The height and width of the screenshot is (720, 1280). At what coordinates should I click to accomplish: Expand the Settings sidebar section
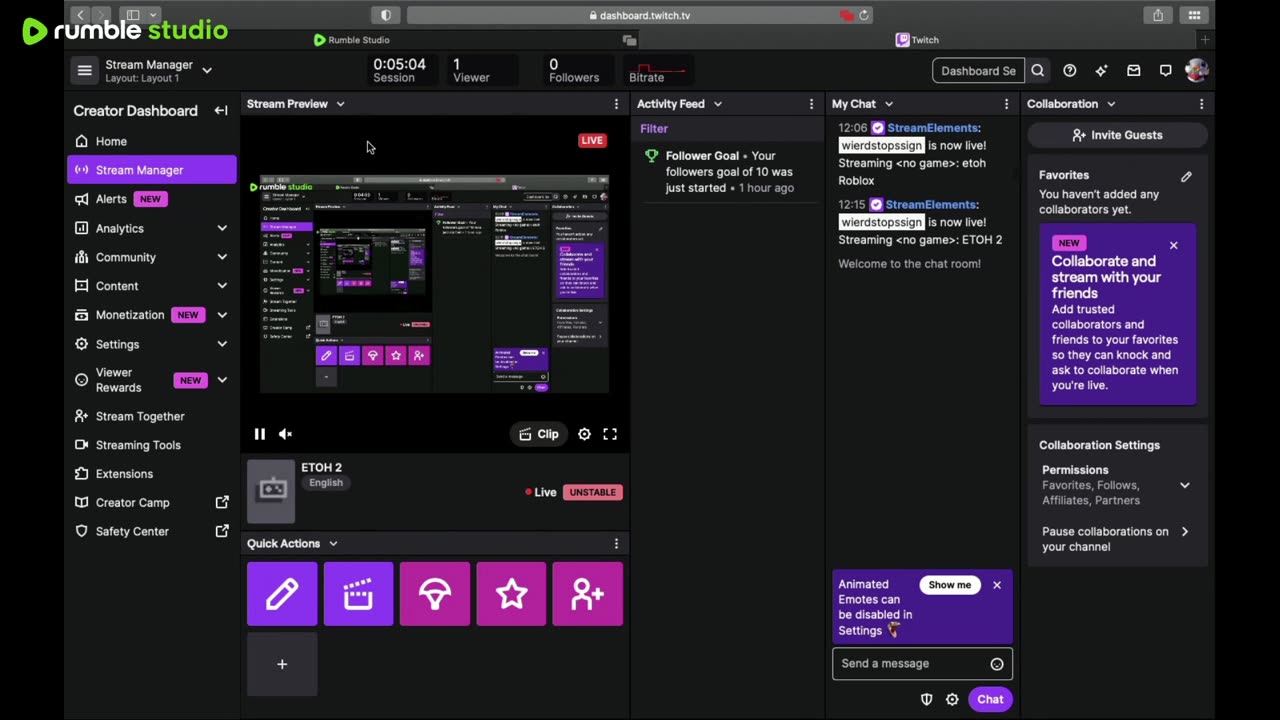pos(222,344)
